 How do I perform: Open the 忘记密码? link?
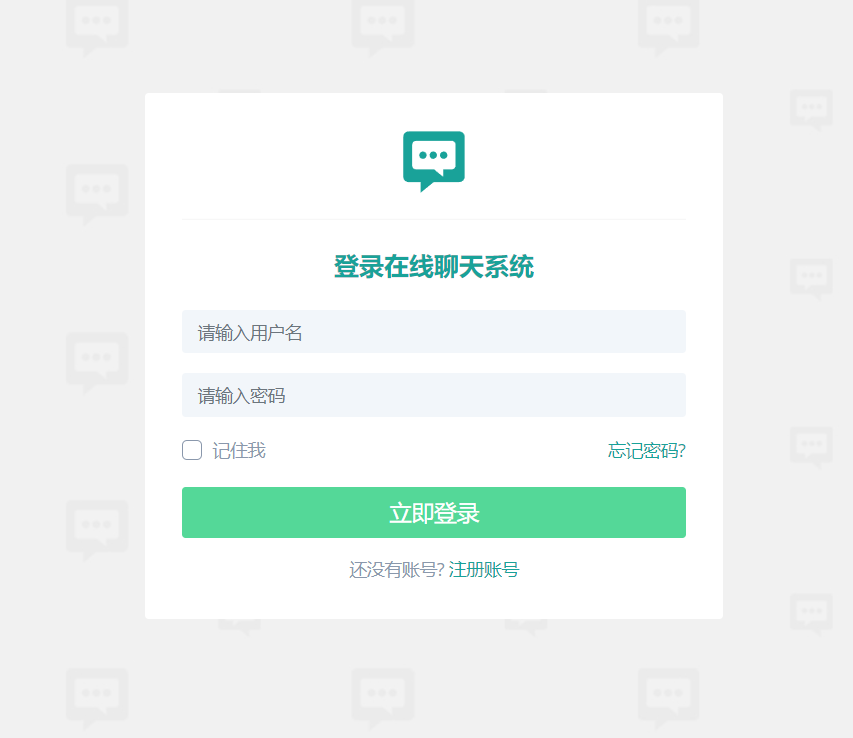point(647,451)
